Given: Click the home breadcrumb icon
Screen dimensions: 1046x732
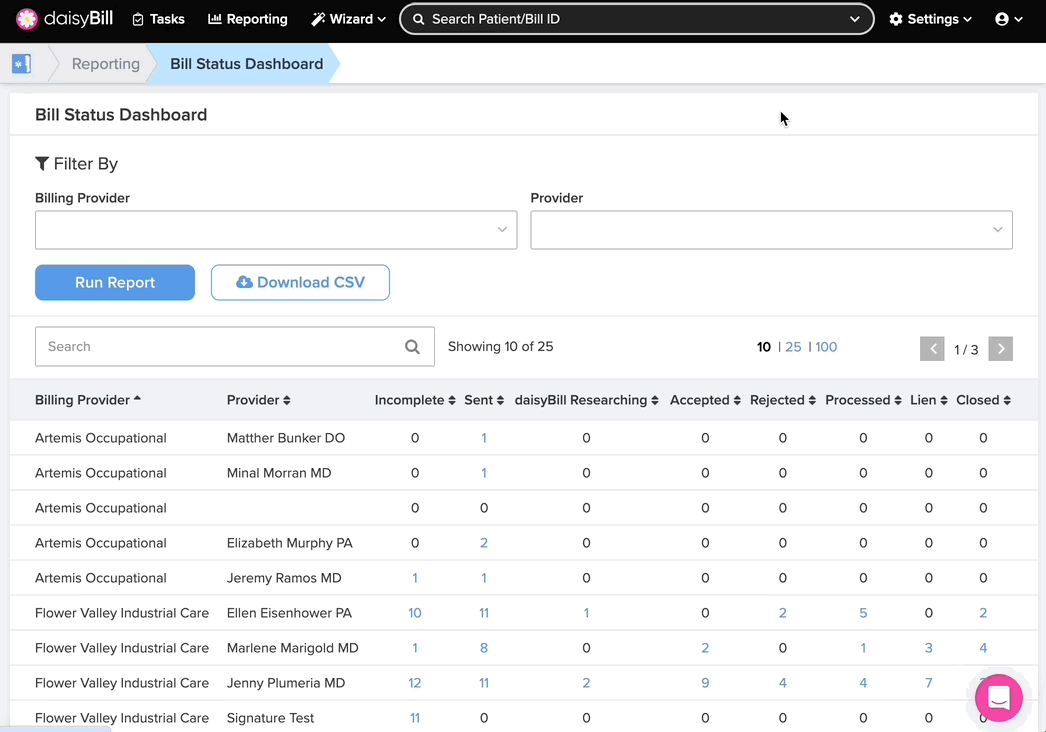Looking at the screenshot, I should click(x=21, y=64).
